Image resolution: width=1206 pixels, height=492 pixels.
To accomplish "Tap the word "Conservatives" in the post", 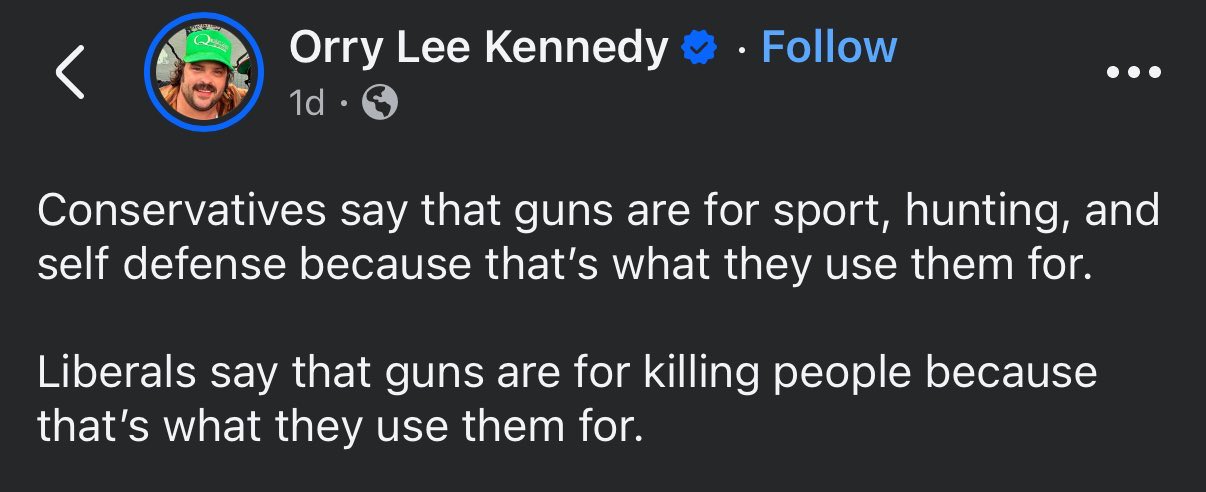I will pos(182,212).
